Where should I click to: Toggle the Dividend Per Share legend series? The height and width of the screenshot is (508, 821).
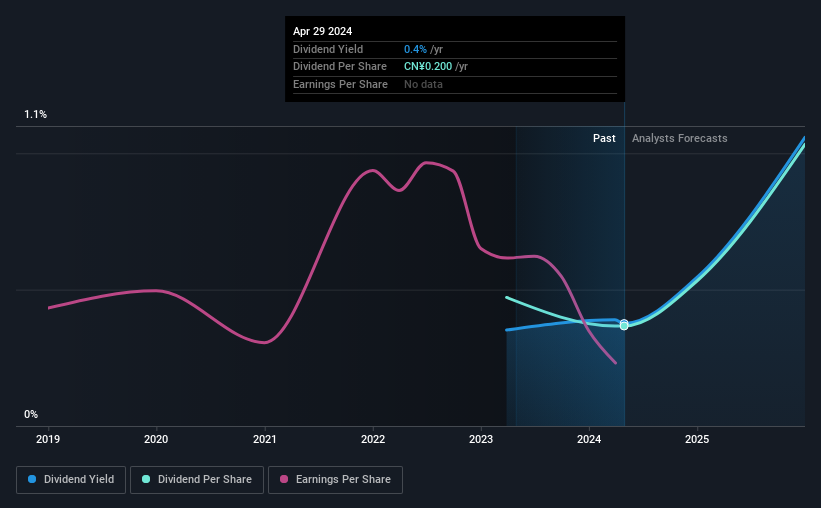[197, 480]
